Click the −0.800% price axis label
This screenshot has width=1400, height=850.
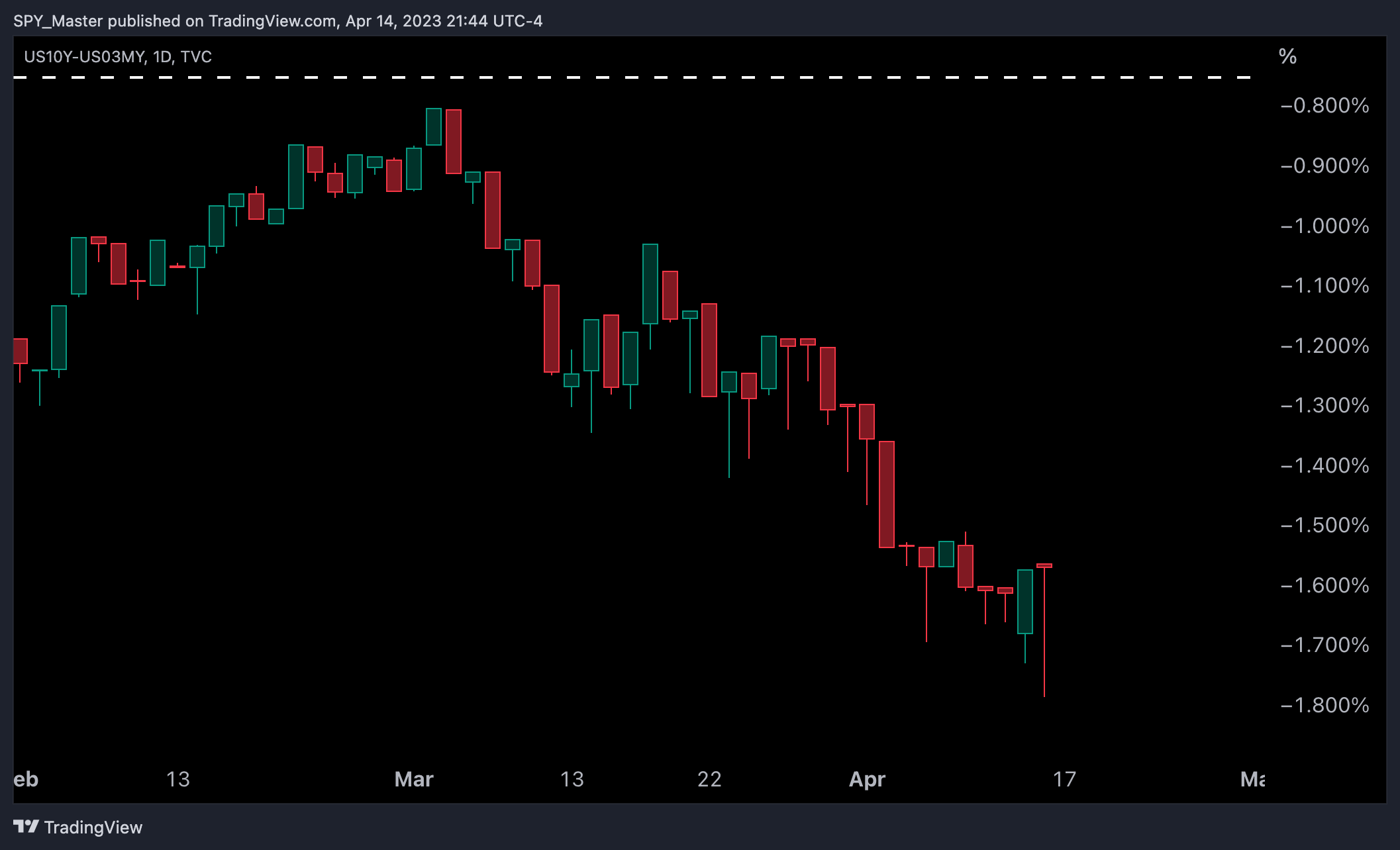pos(1325,106)
